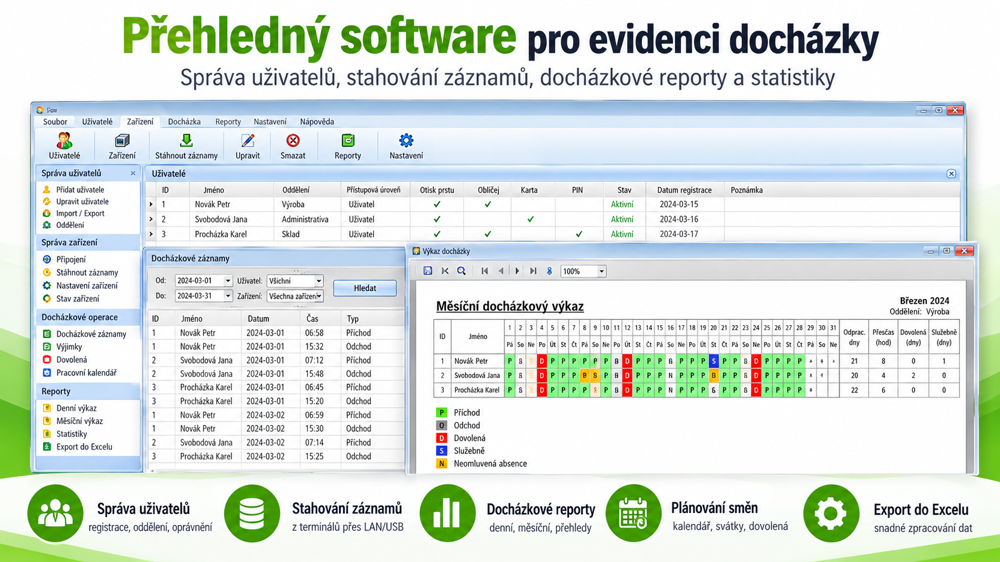
Task: Click the red Dovolená legend swatch
Action: click(441, 438)
